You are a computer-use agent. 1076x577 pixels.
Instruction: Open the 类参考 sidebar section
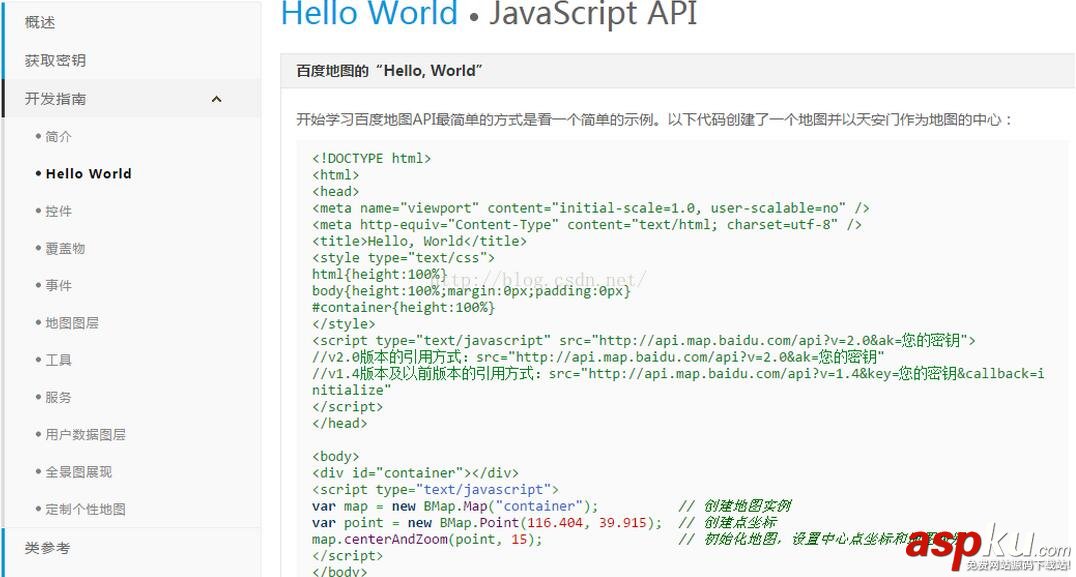click(47, 548)
